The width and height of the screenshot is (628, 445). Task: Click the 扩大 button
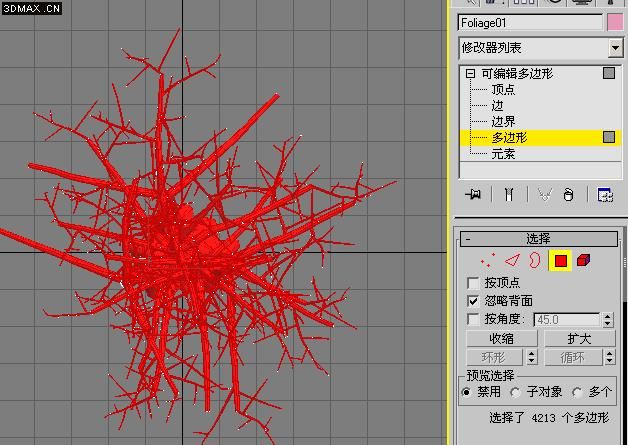pos(580,339)
